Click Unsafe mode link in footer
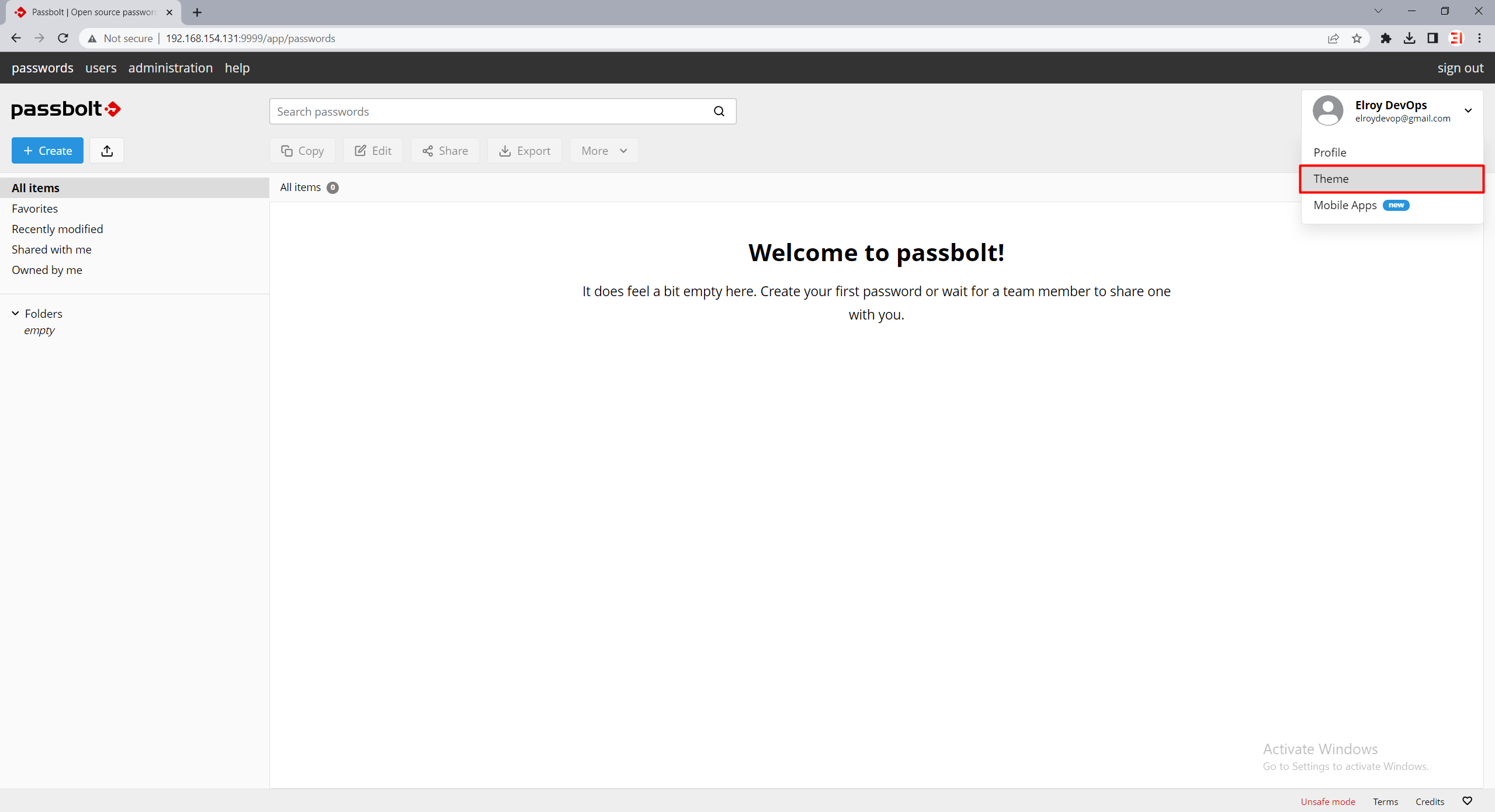This screenshot has width=1495, height=812. (x=1328, y=801)
